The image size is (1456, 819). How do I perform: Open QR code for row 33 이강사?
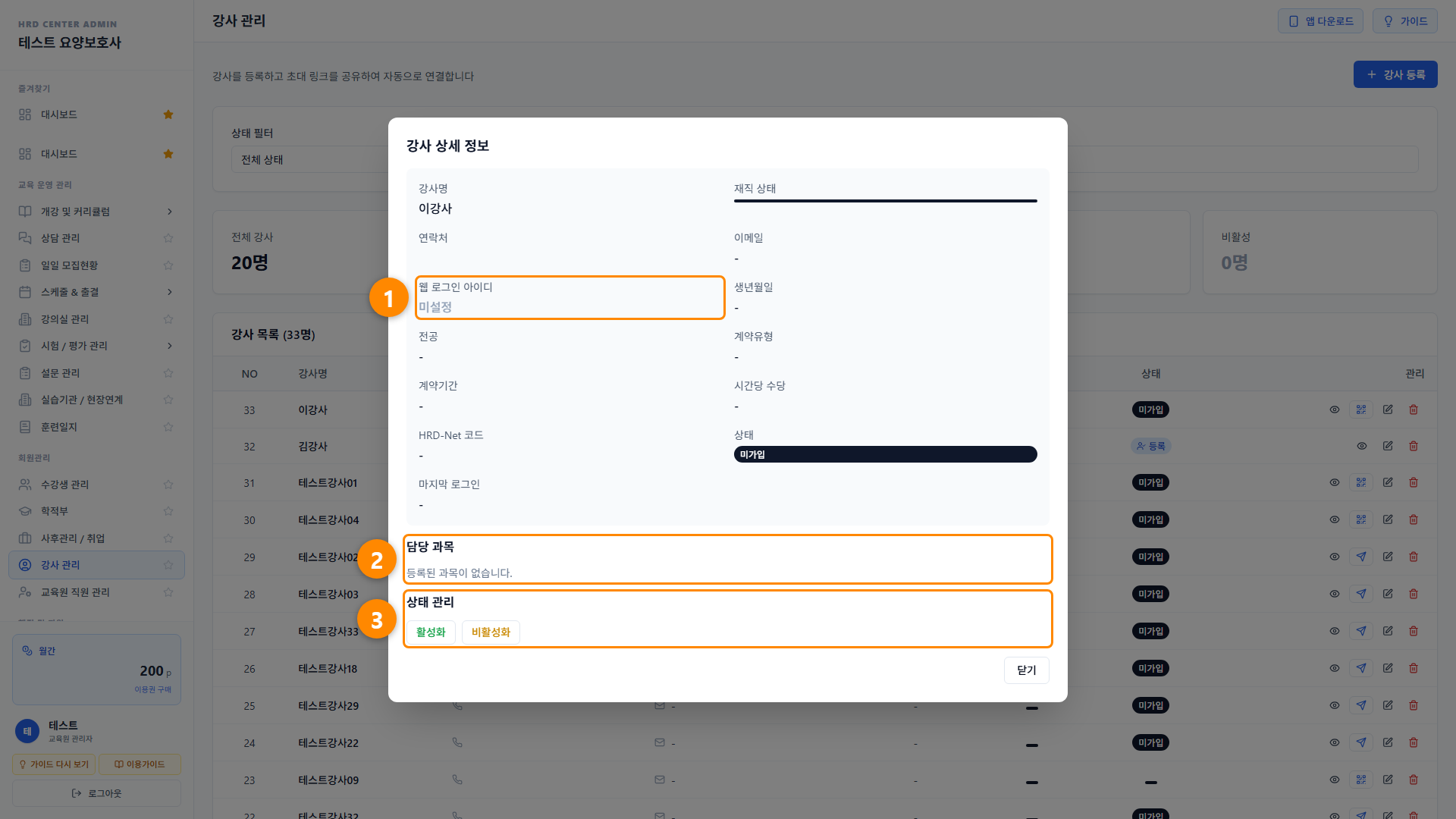click(x=1361, y=409)
